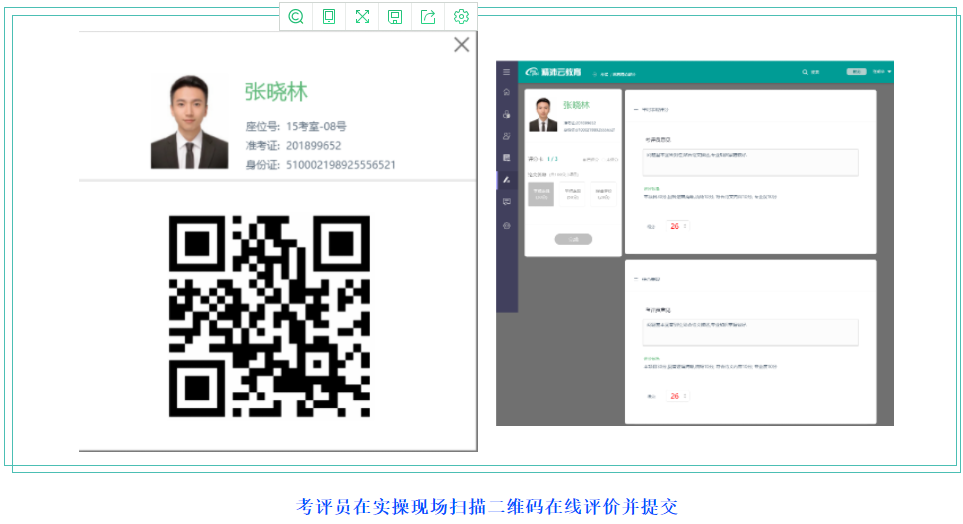This screenshot has width=963, height=524.
Task: Close the 张晓林 QR code card
Action: 462,45
